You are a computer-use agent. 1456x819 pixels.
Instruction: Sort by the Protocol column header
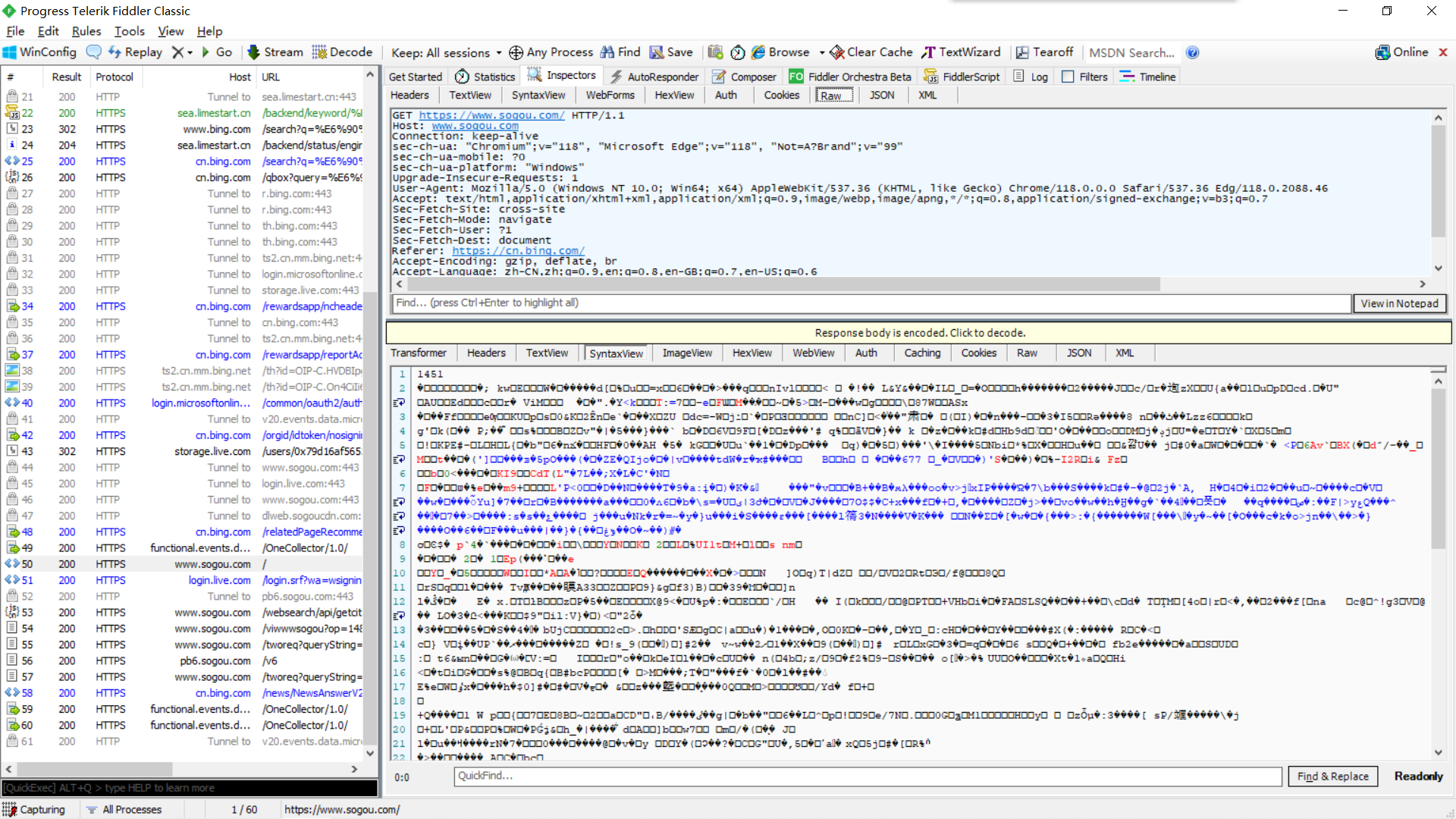click(115, 77)
